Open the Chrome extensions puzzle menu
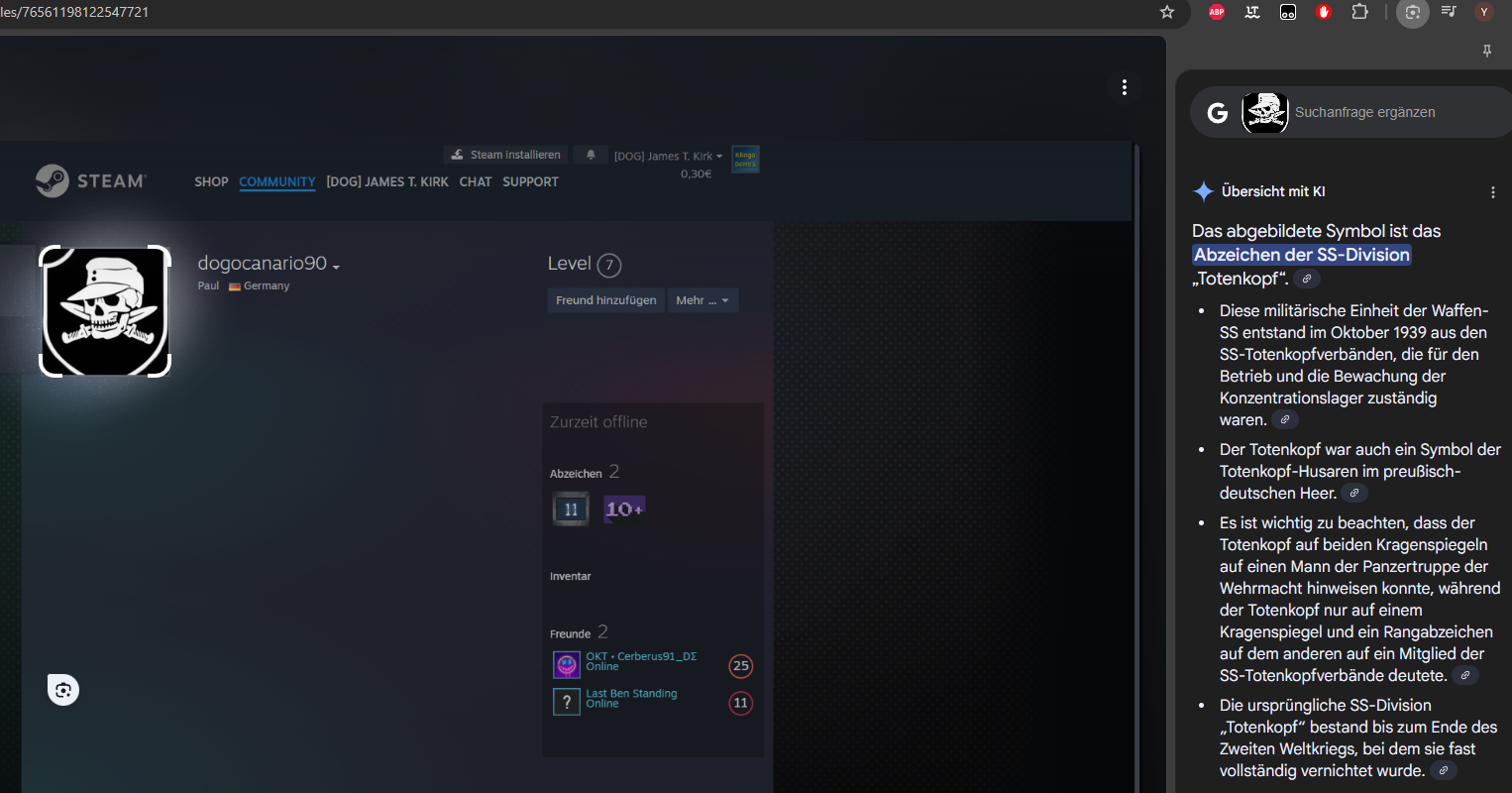1512x793 pixels. pos(1359,12)
